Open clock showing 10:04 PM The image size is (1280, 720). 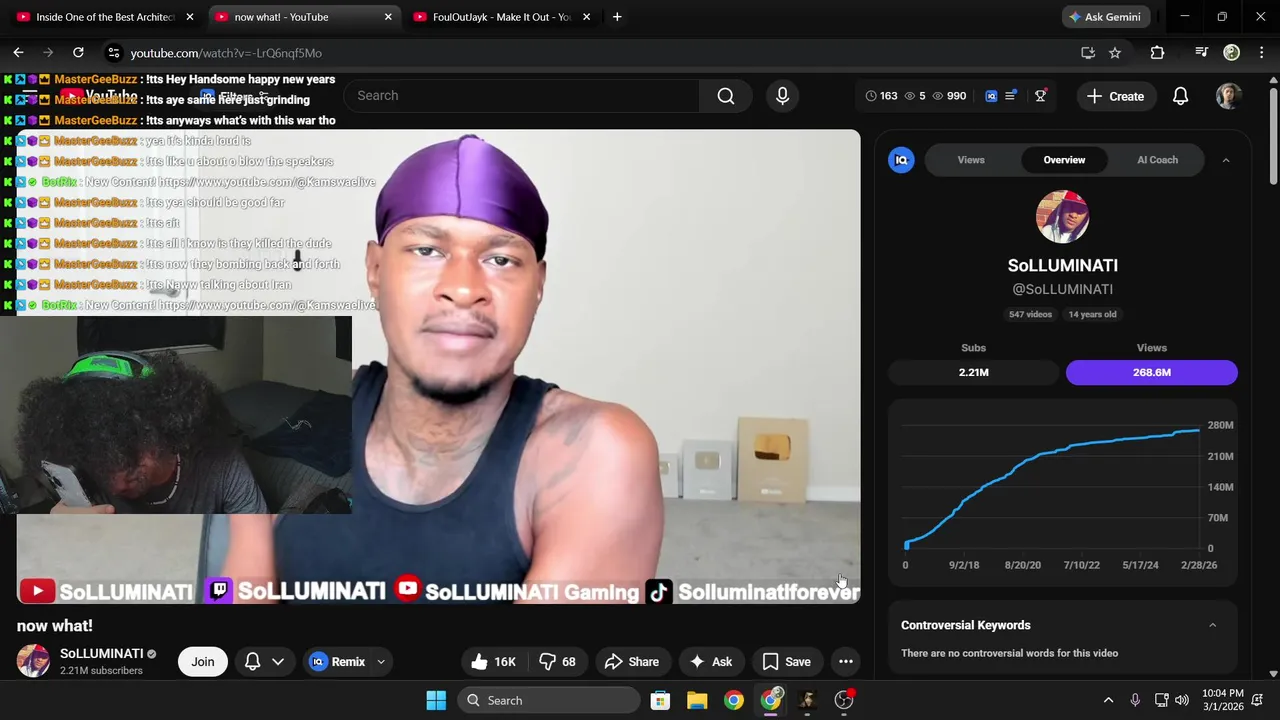click(1223, 700)
